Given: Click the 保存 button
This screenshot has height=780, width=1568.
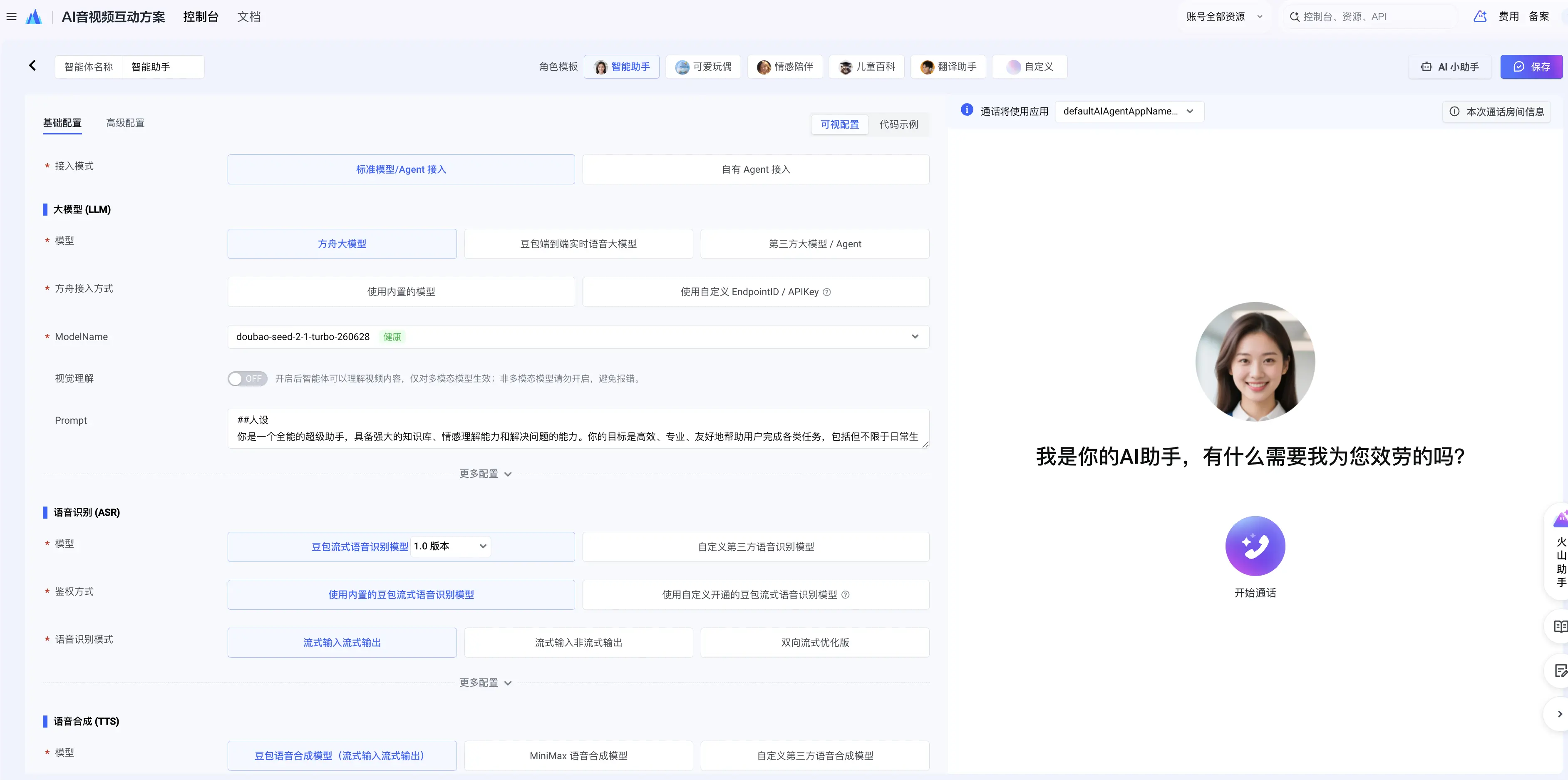Looking at the screenshot, I should click(x=1531, y=66).
